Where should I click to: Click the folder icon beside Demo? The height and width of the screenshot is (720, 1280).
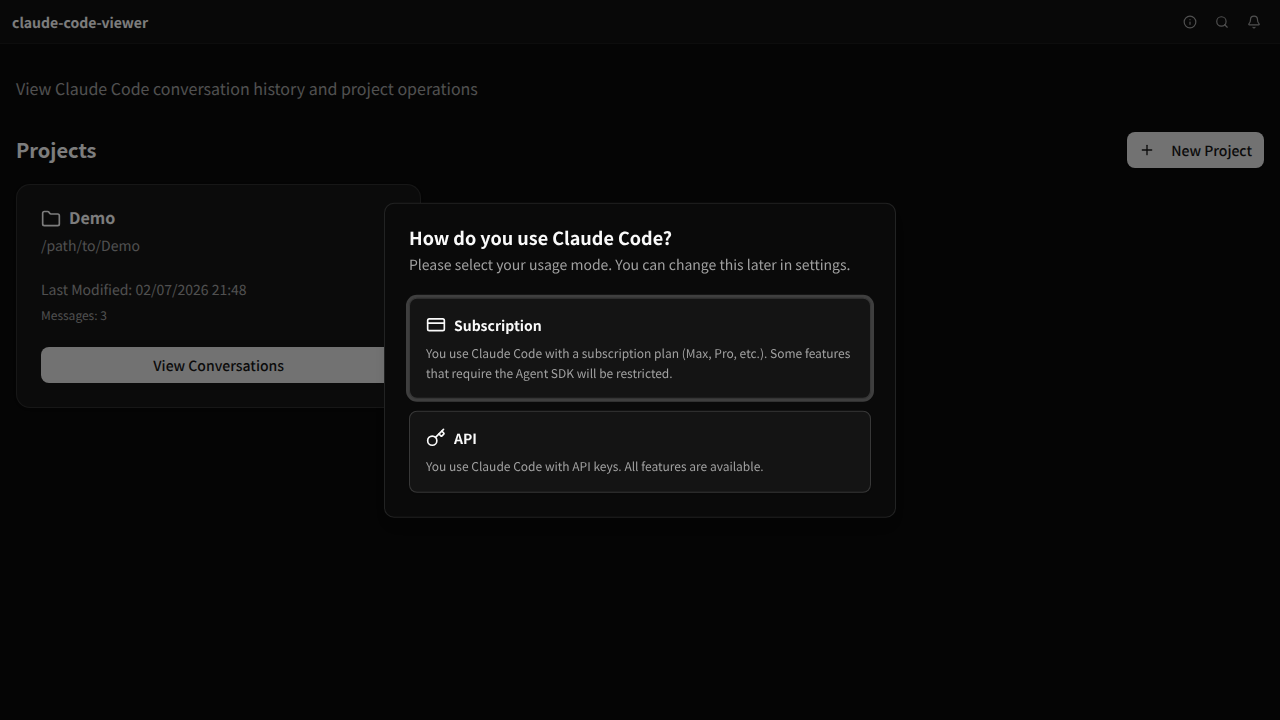tap(51, 218)
